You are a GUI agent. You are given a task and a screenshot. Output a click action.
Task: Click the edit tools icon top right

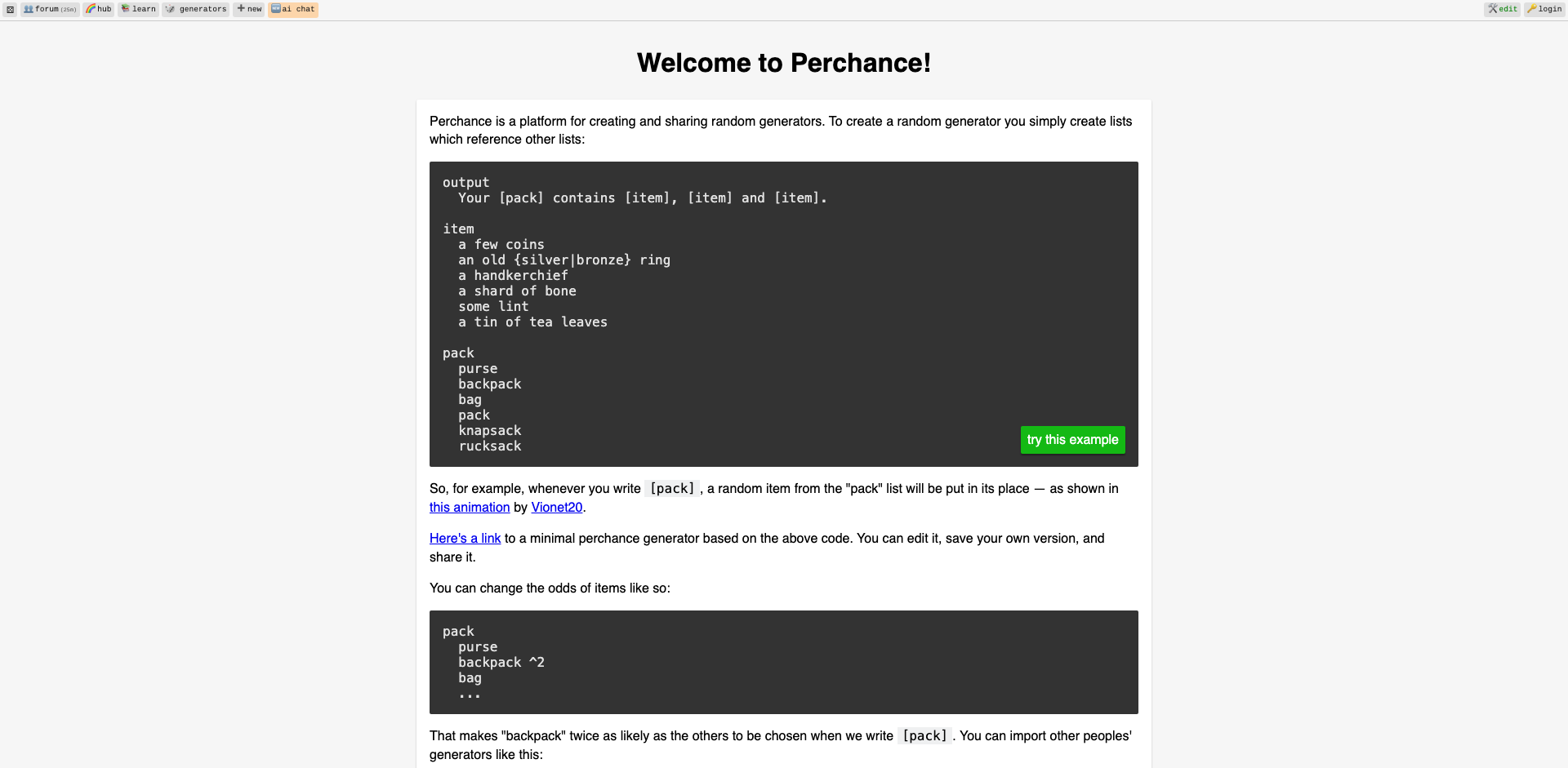1502,9
